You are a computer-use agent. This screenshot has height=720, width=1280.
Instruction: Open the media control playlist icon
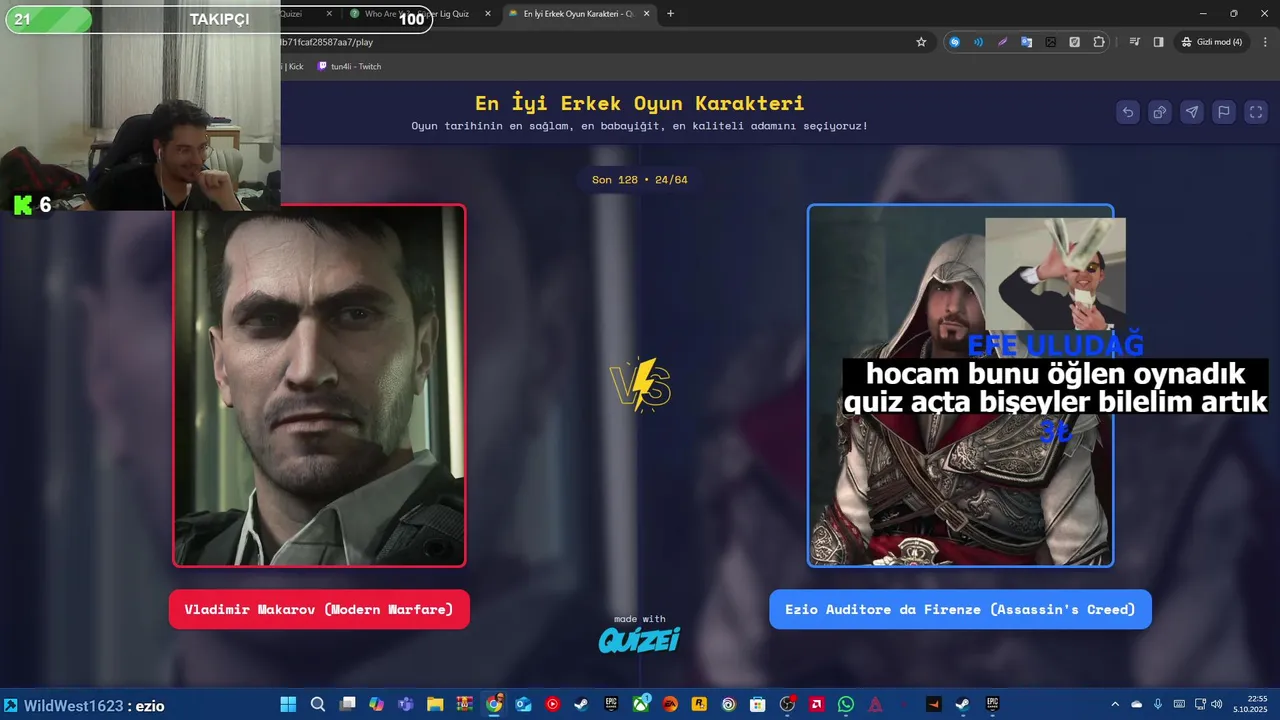pos(1135,42)
